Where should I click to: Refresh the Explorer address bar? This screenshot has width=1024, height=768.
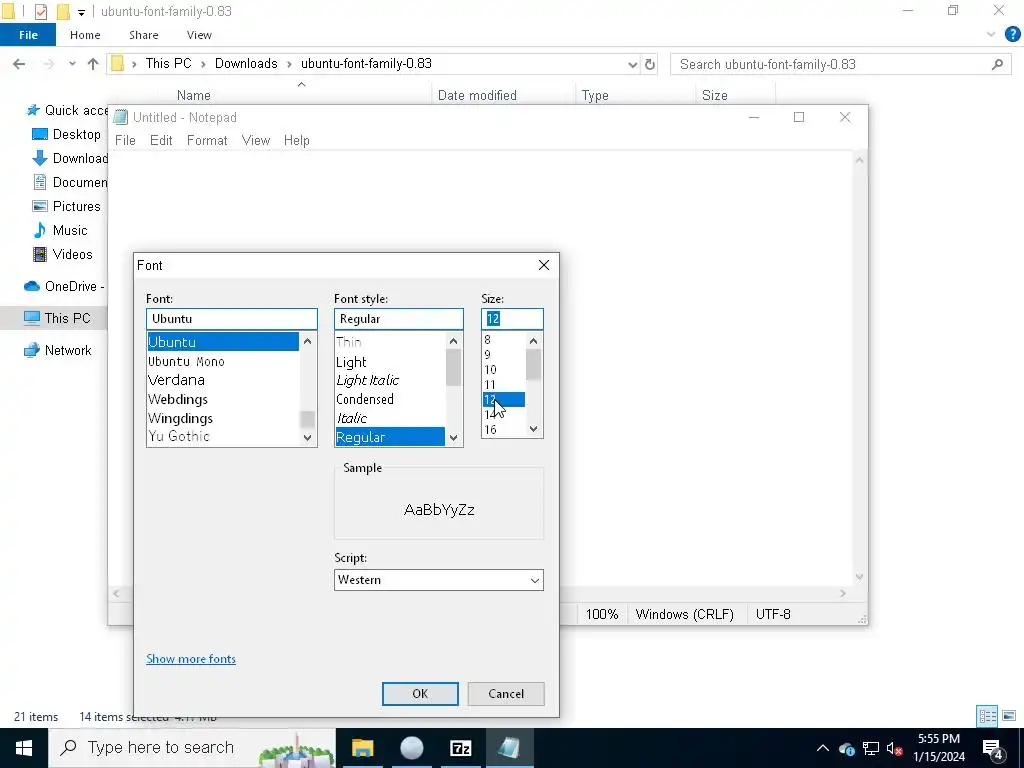650,64
